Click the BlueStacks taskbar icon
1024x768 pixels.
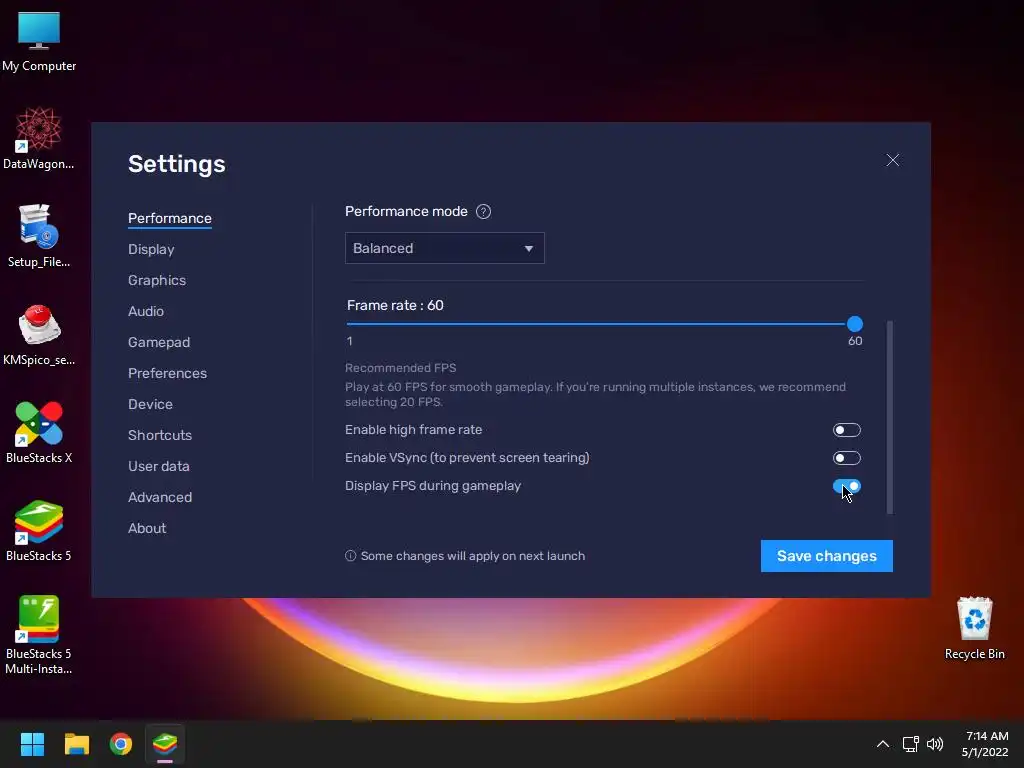point(165,744)
